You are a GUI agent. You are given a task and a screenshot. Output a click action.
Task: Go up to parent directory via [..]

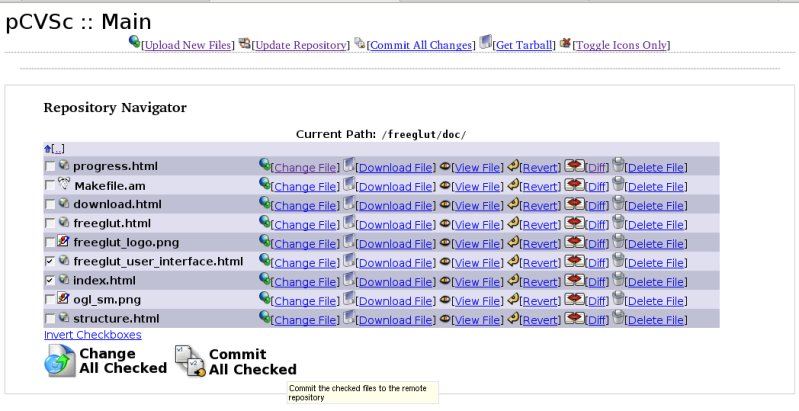coord(57,148)
